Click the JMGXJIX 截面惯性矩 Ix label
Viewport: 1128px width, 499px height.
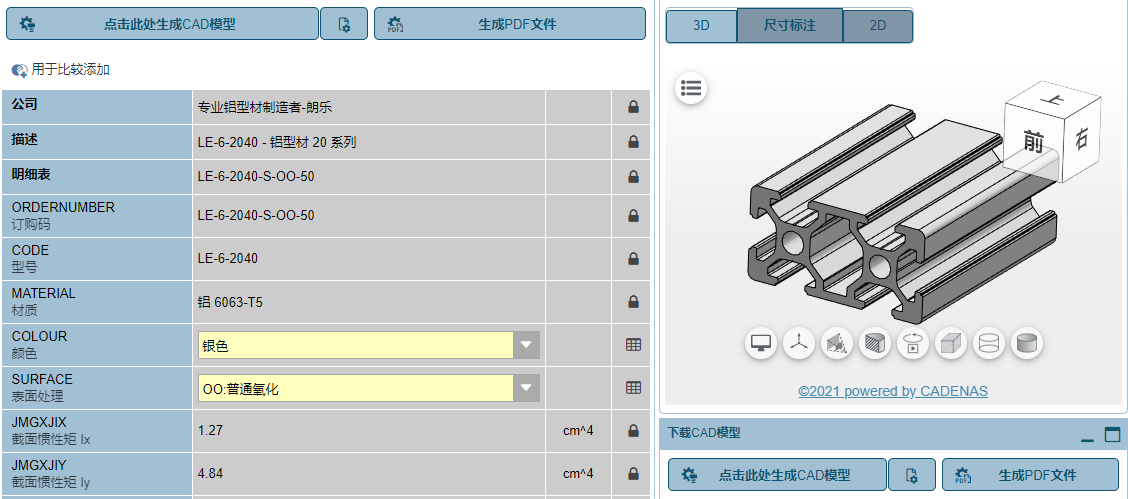51,431
